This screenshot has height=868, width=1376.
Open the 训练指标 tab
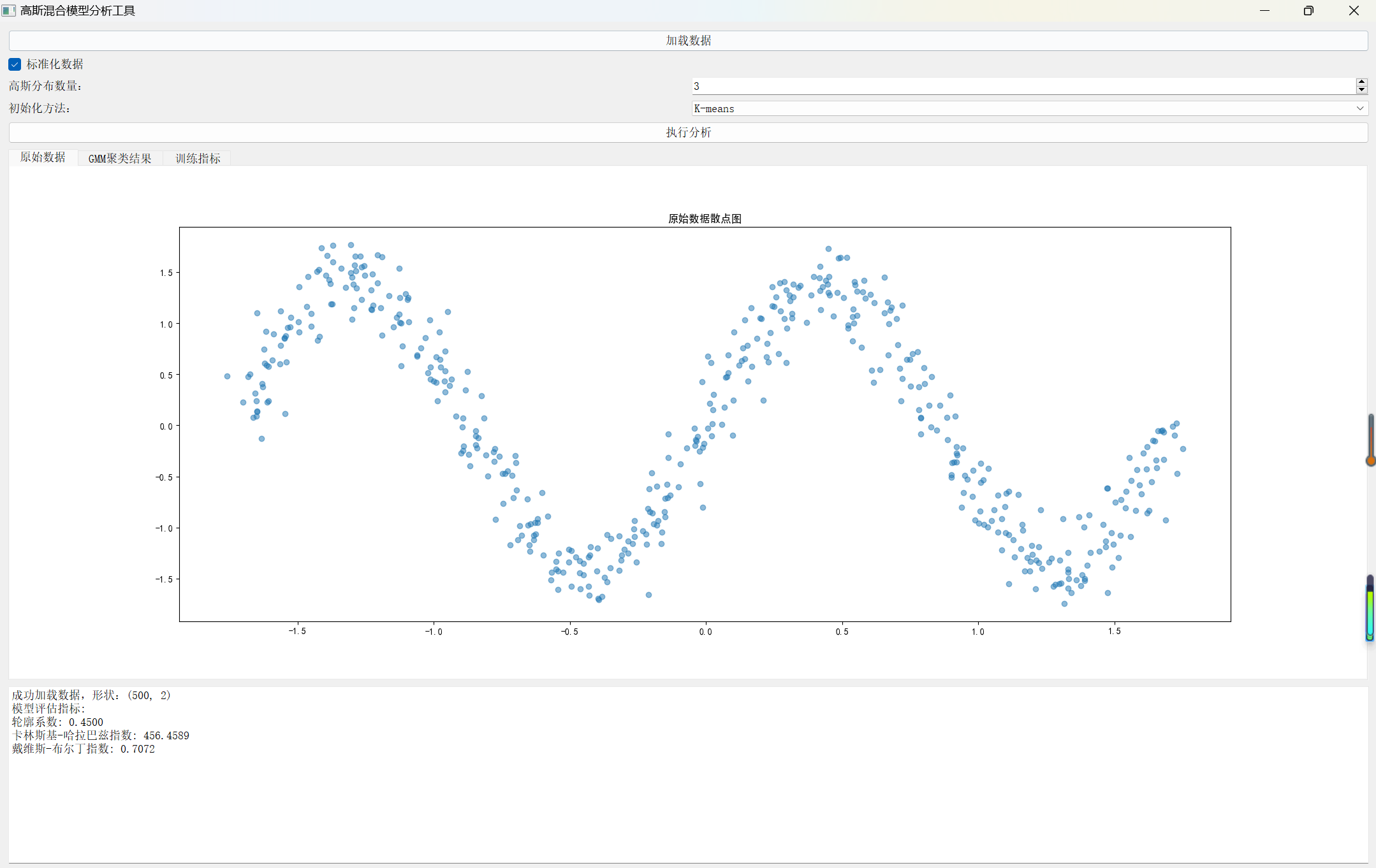click(x=198, y=158)
